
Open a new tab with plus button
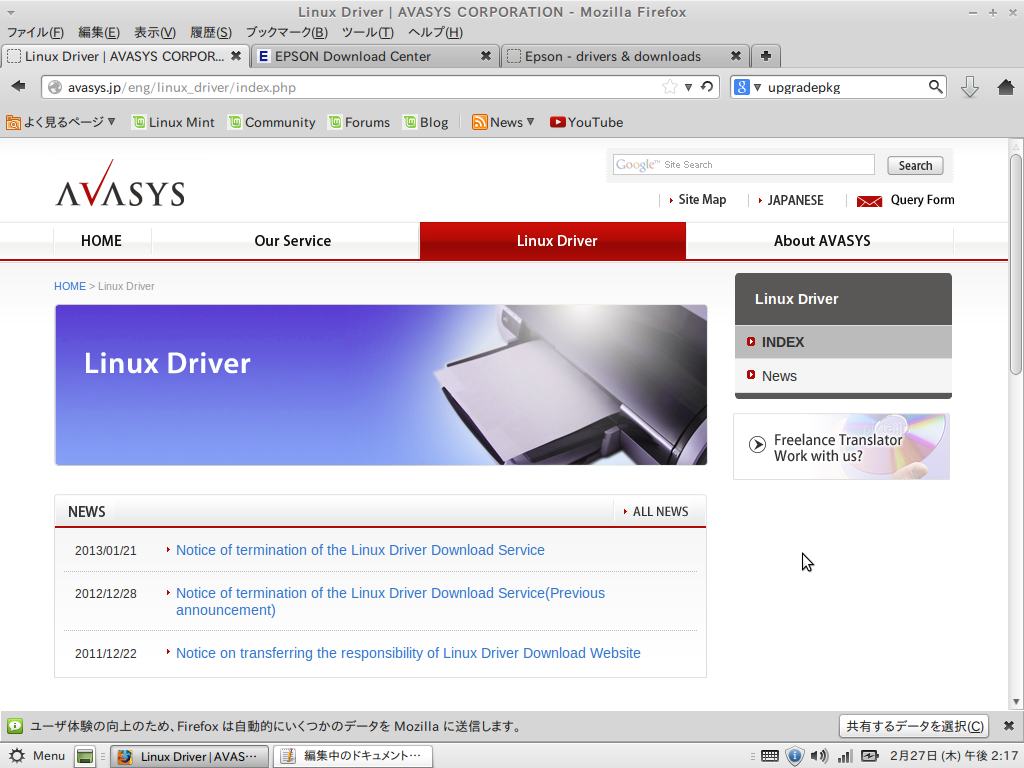pos(766,56)
